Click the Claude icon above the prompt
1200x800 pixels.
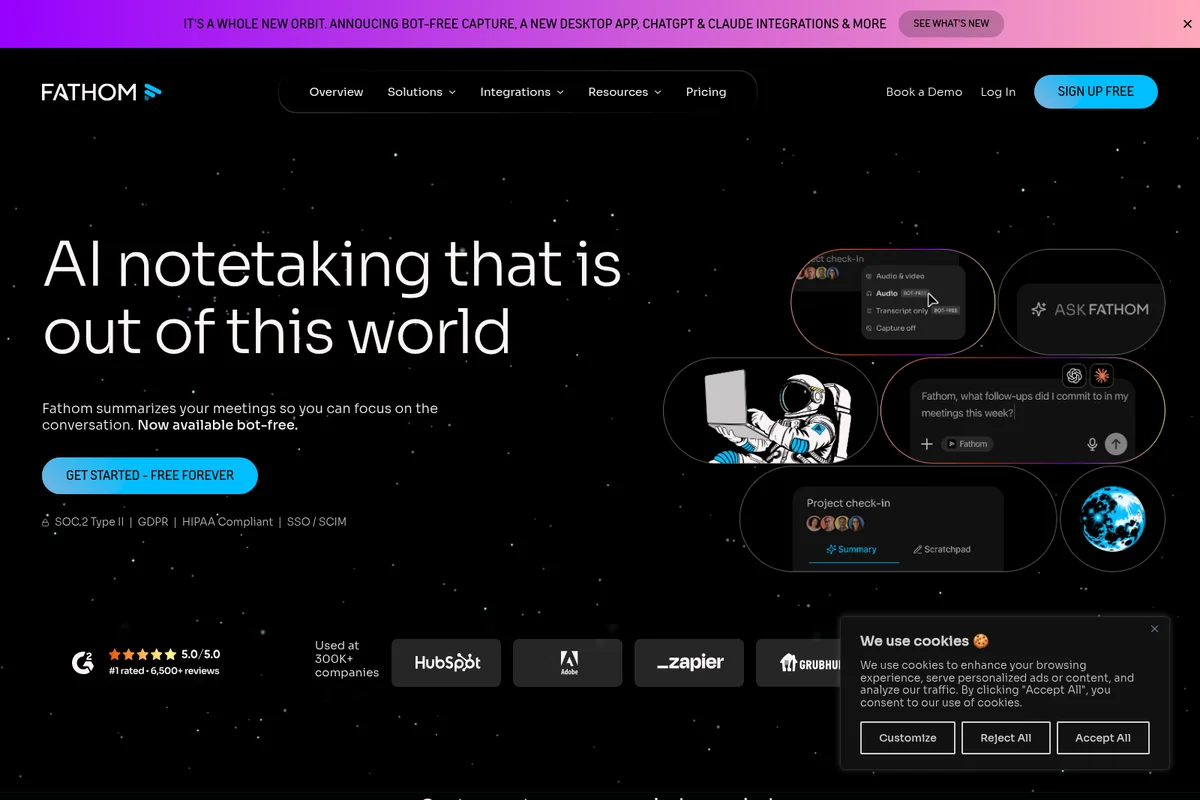click(1101, 376)
